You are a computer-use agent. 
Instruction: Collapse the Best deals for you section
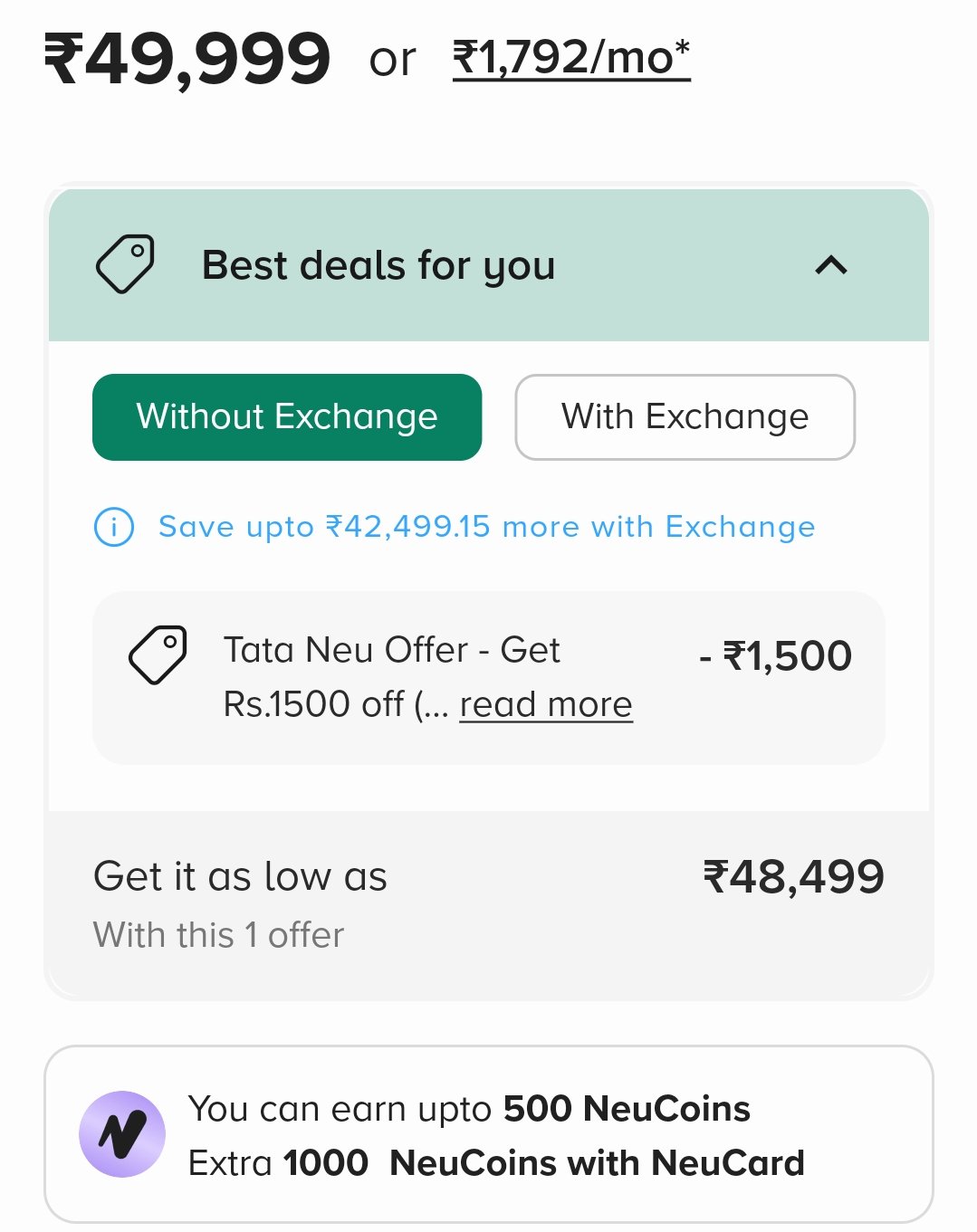click(x=831, y=265)
